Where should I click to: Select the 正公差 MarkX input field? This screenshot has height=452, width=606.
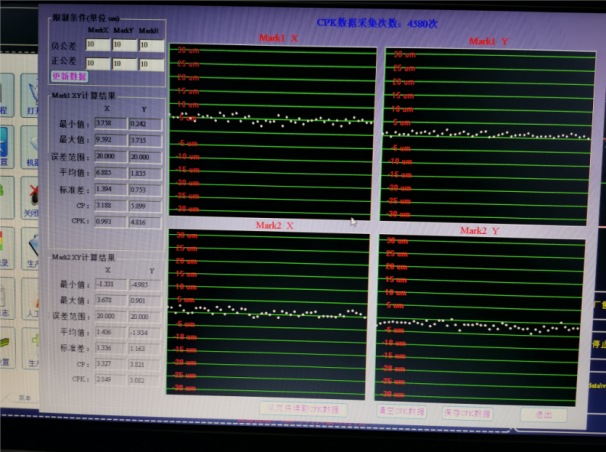tap(97, 63)
